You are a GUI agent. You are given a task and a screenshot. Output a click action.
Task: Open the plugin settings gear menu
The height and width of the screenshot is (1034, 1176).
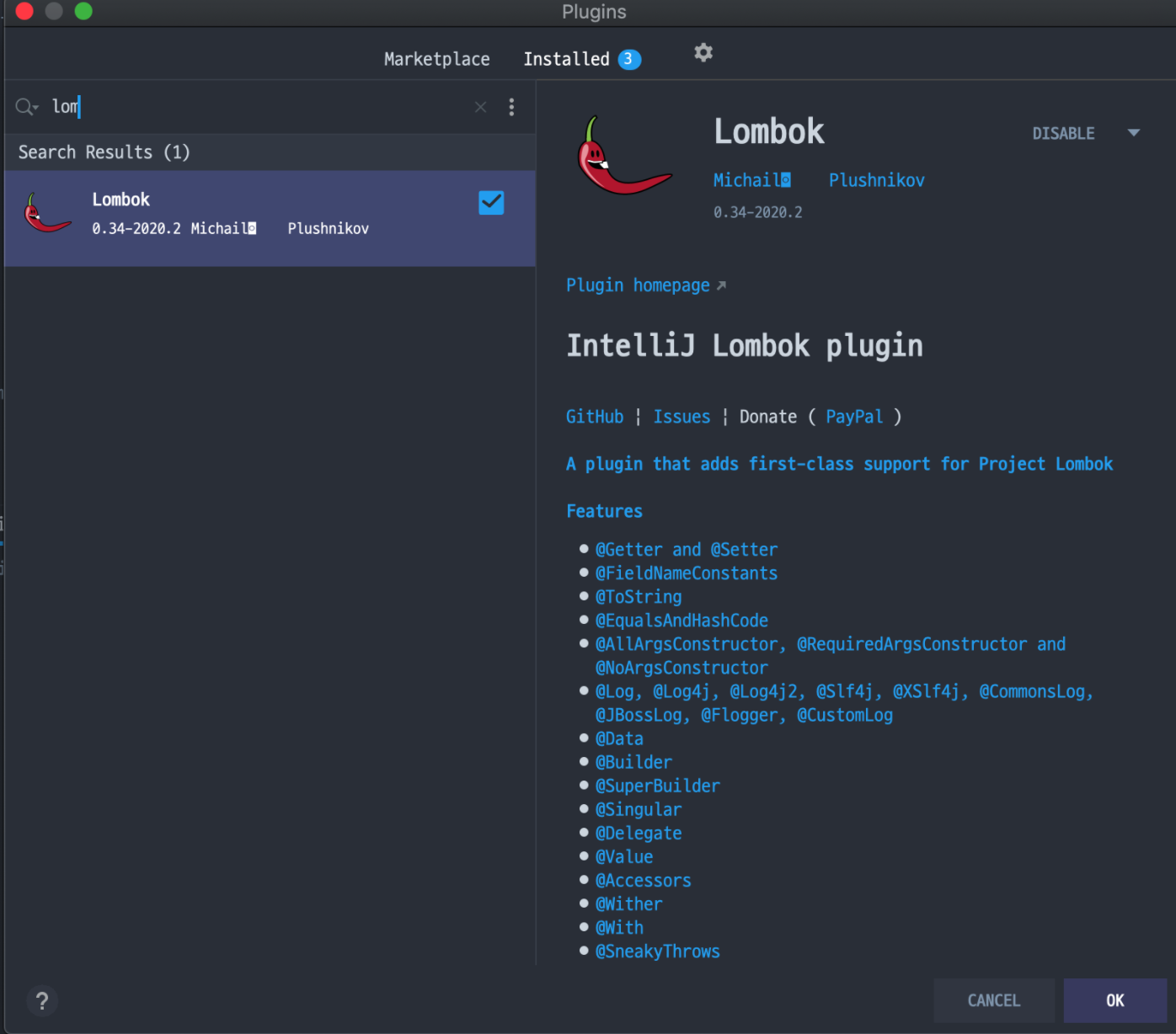tap(703, 53)
